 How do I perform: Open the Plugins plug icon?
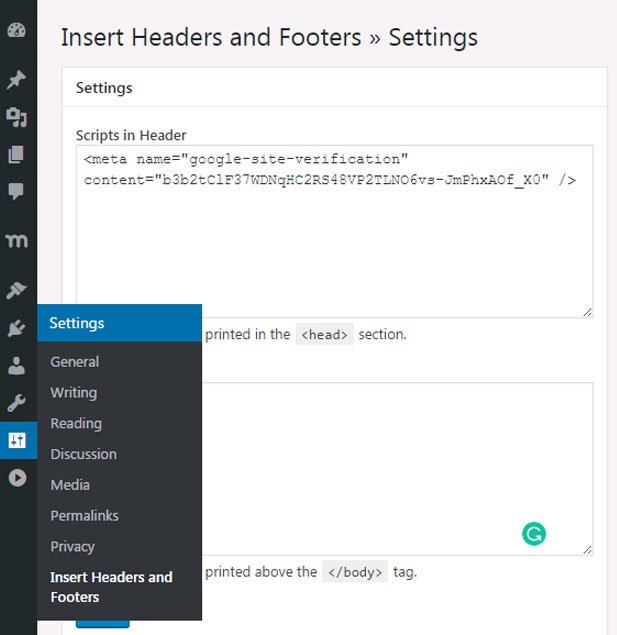coord(17,328)
